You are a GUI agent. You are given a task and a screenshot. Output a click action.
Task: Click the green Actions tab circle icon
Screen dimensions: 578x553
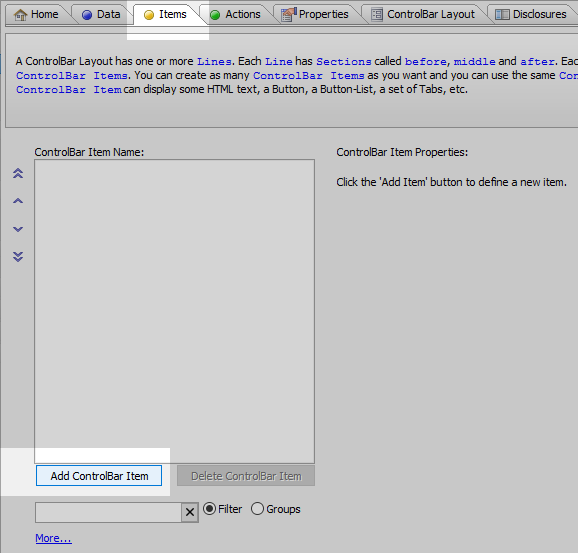point(215,15)
